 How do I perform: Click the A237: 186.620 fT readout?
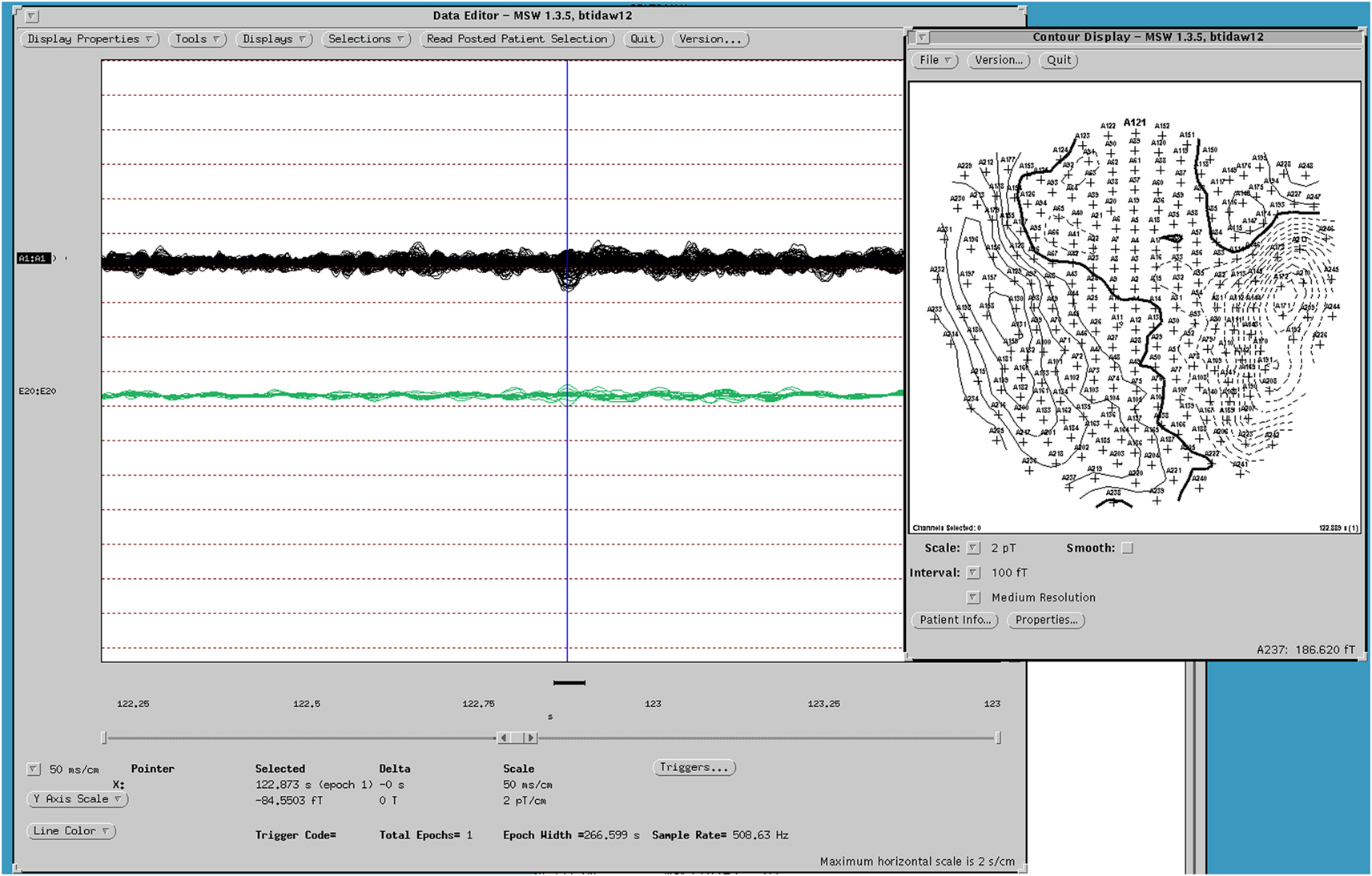(x=1306, y=650)
